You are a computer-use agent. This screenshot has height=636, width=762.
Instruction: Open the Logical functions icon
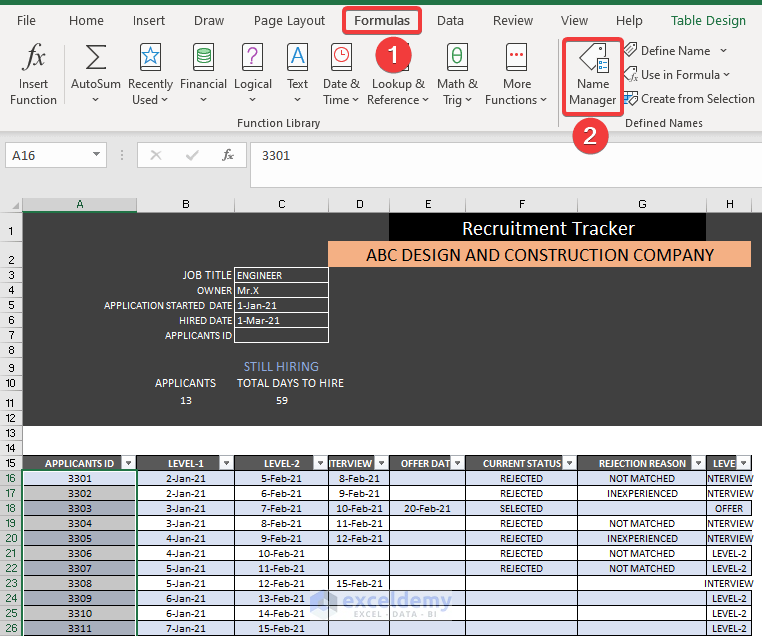253,57
